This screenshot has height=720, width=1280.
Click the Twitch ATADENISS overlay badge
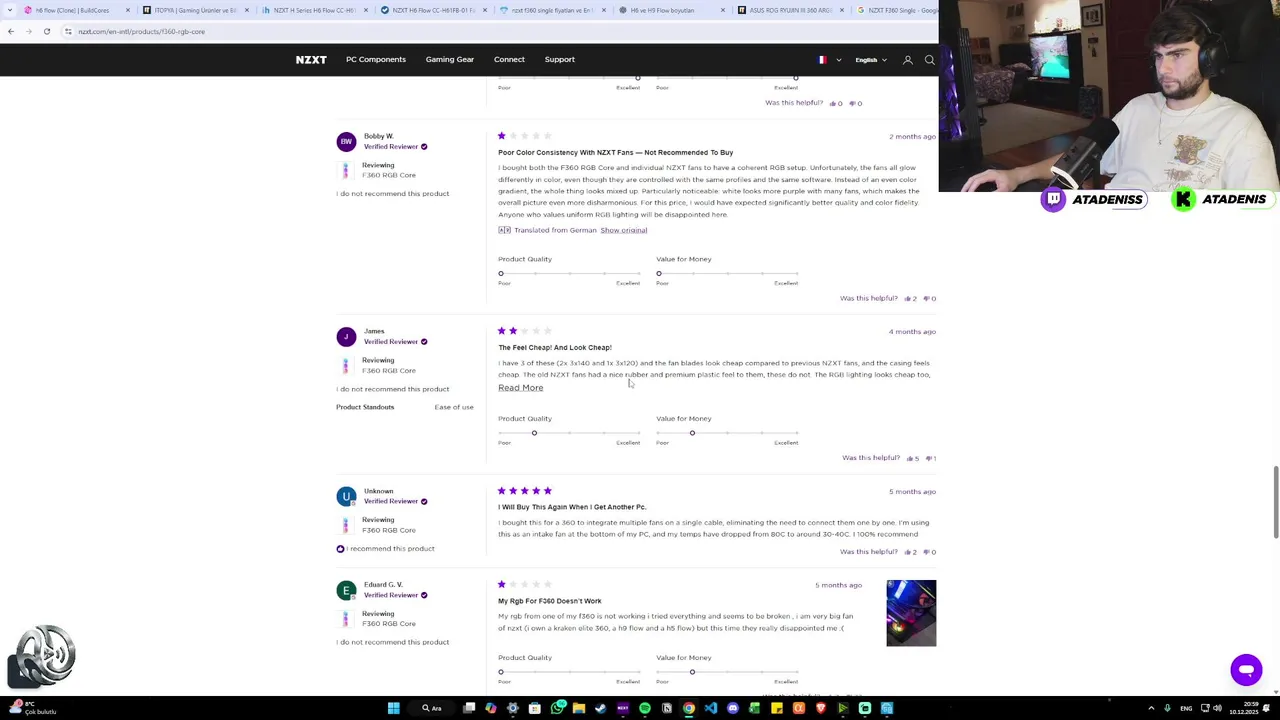[1092, 200]
